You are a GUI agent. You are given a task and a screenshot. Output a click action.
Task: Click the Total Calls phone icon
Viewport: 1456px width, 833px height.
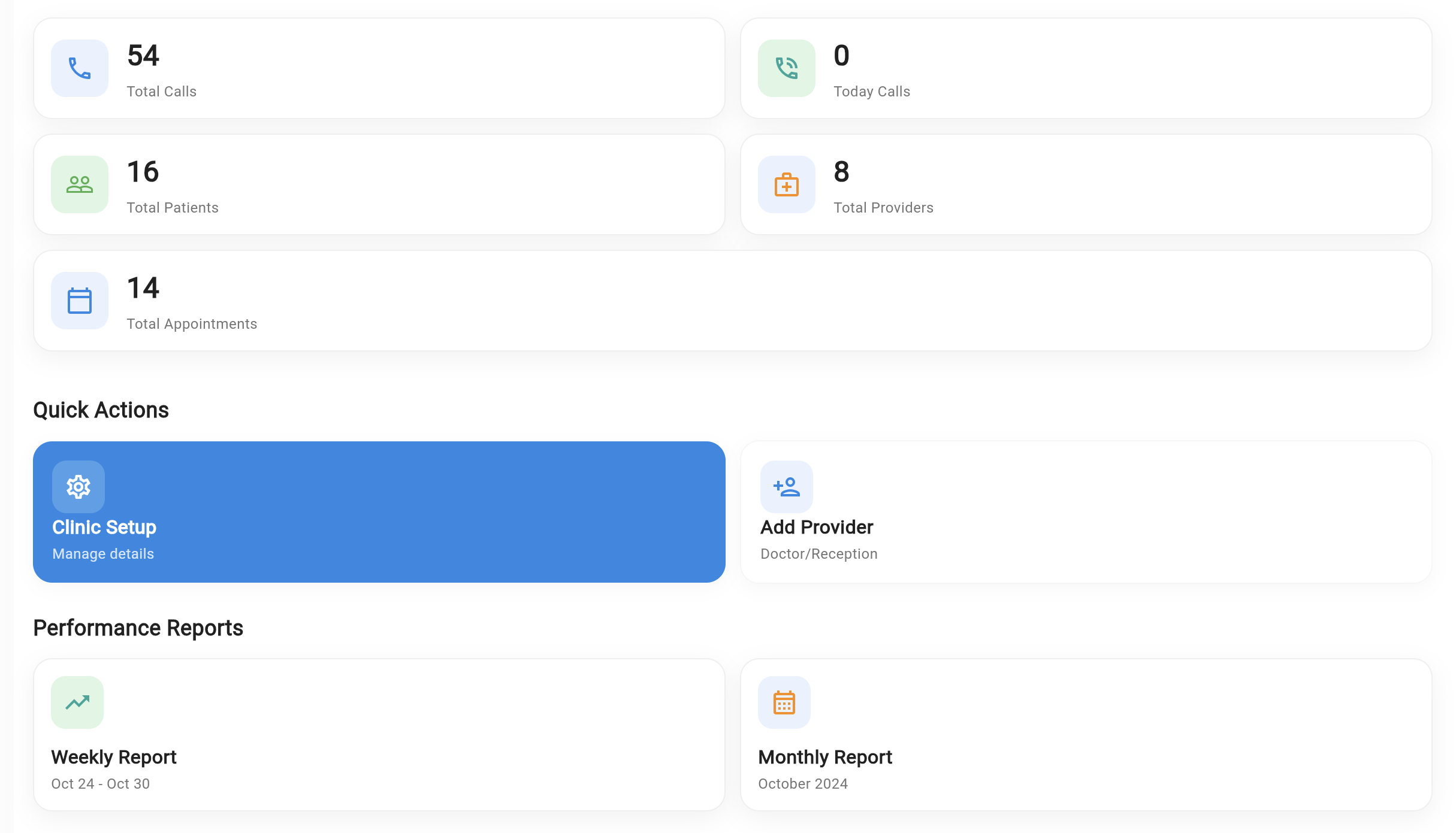click(78, 68)
